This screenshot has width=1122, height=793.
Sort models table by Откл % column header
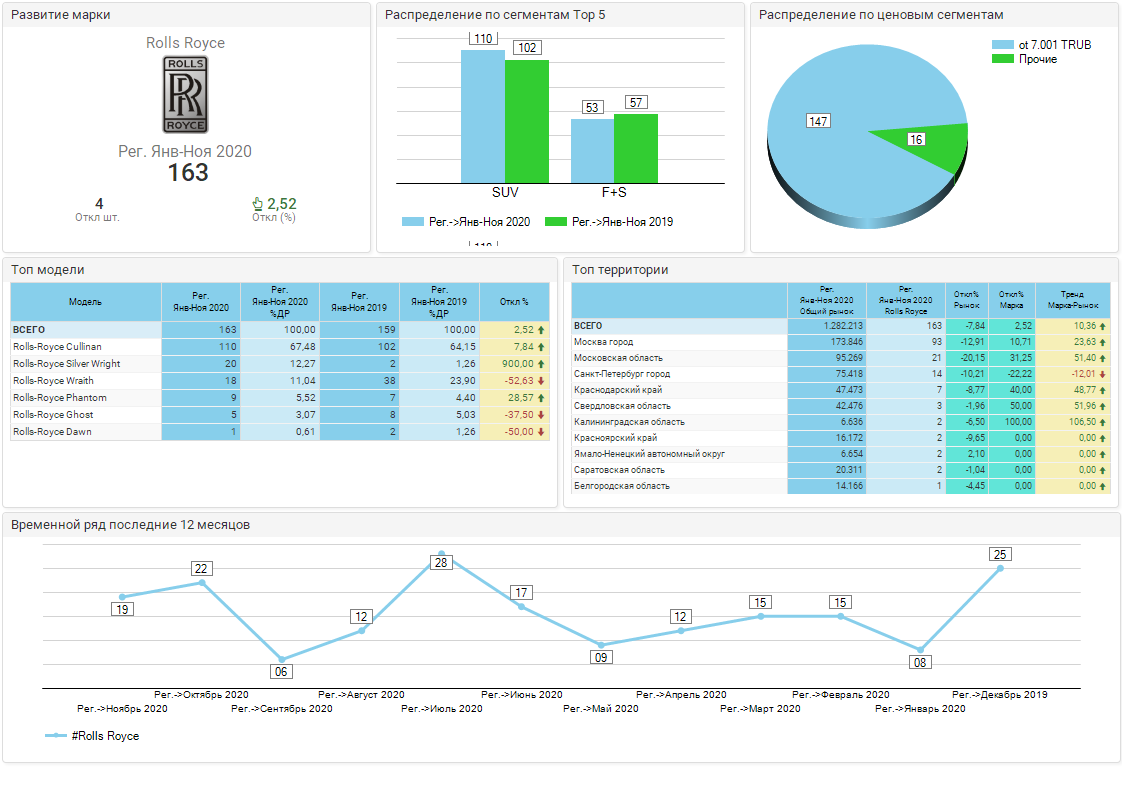point(514,302)
